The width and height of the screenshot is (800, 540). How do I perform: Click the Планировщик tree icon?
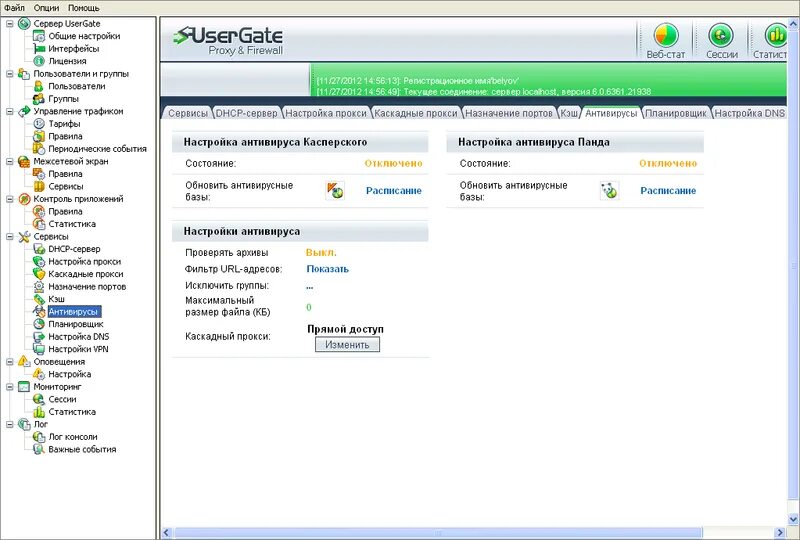(39, 324)
